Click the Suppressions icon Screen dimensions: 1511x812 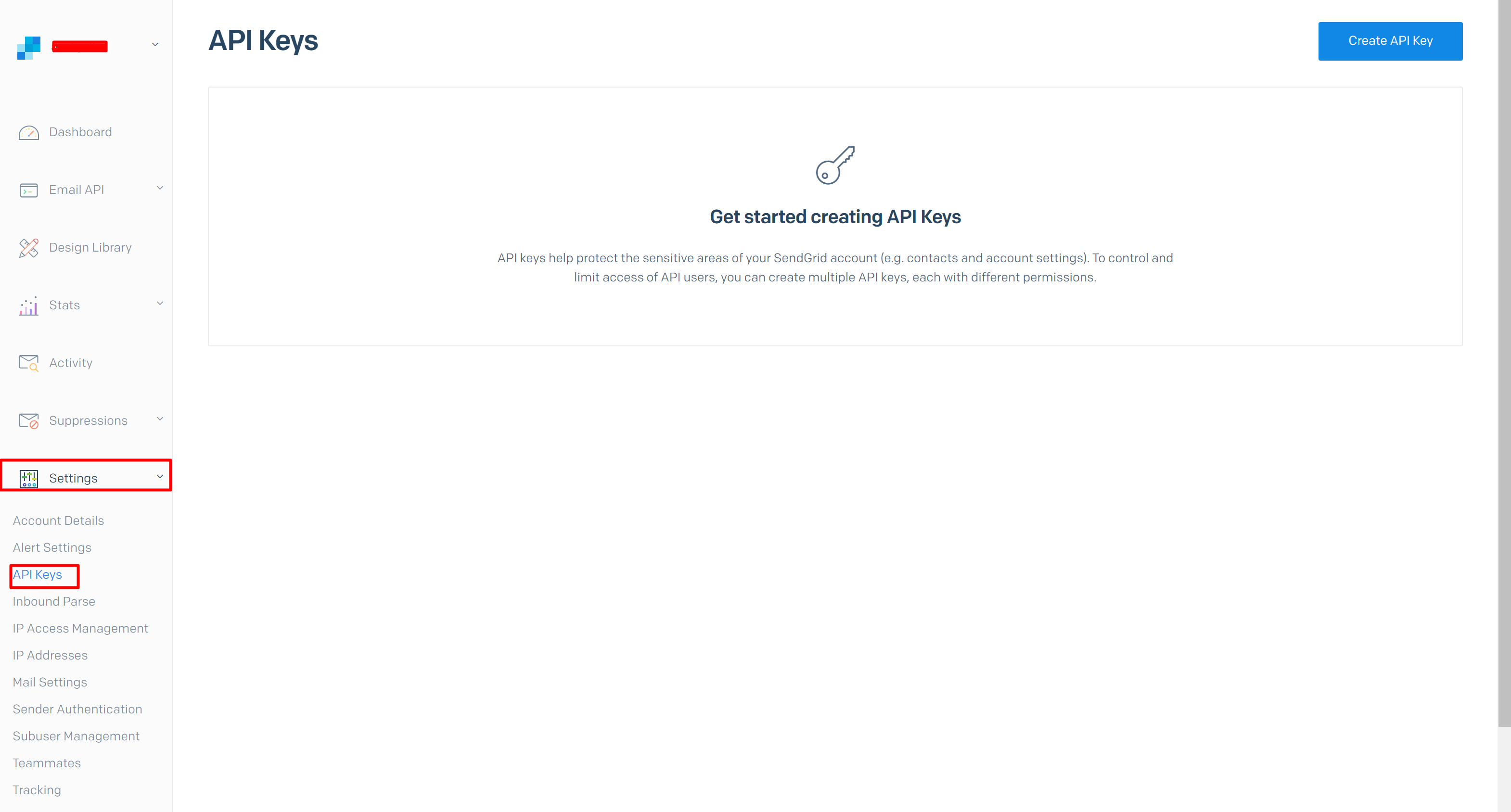pyautogui.click(x=29, y=420)
